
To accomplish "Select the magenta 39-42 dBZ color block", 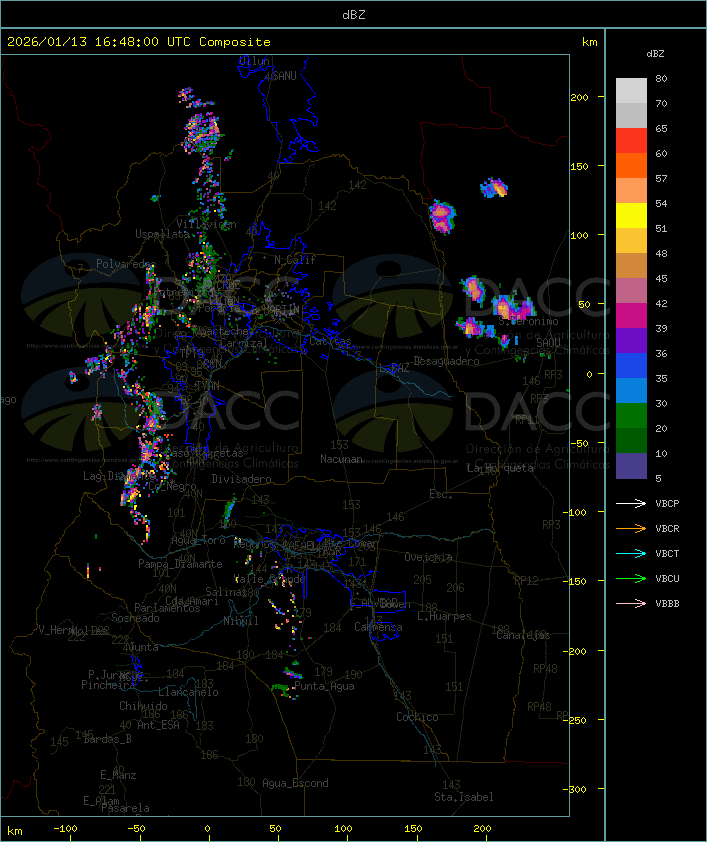I will [631, 316].
